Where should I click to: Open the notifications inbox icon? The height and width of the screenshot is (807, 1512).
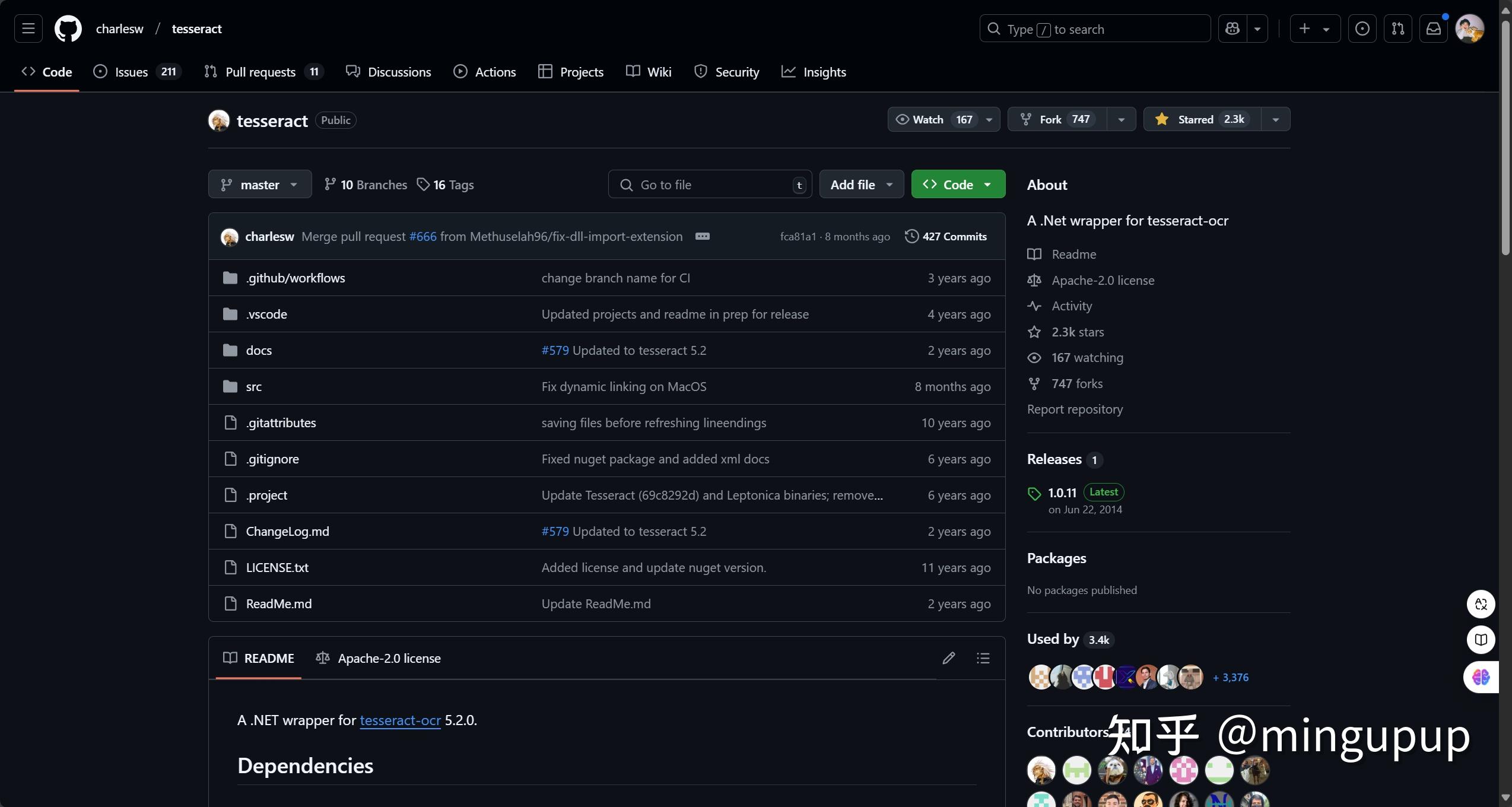pos(1433,28)
